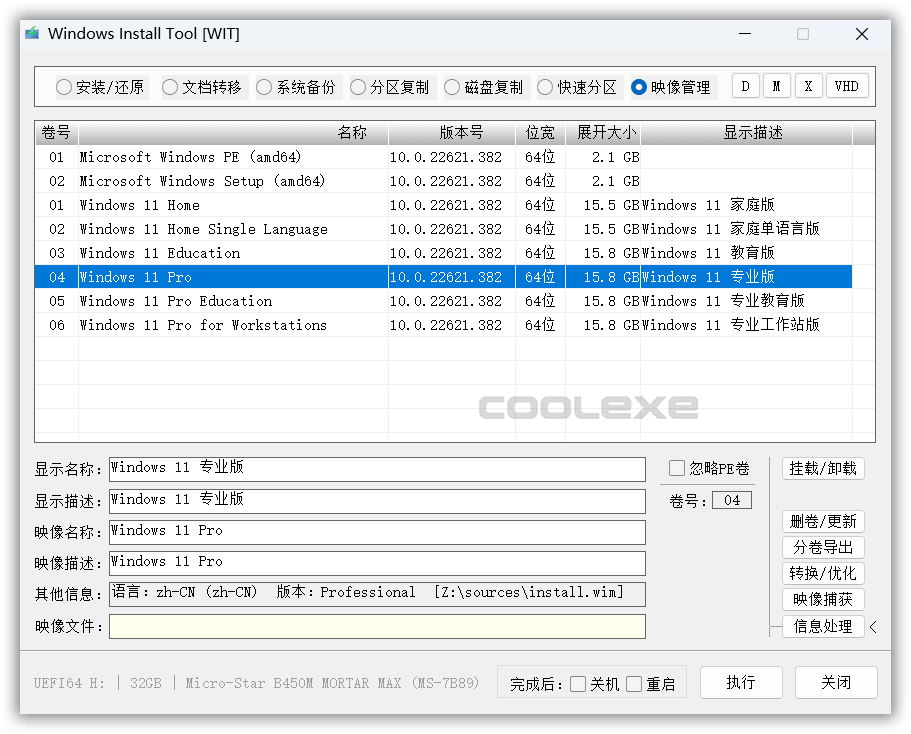Select the Windows 11 Home Single Language row
This screenshot has height=734, width=911.
444,229
